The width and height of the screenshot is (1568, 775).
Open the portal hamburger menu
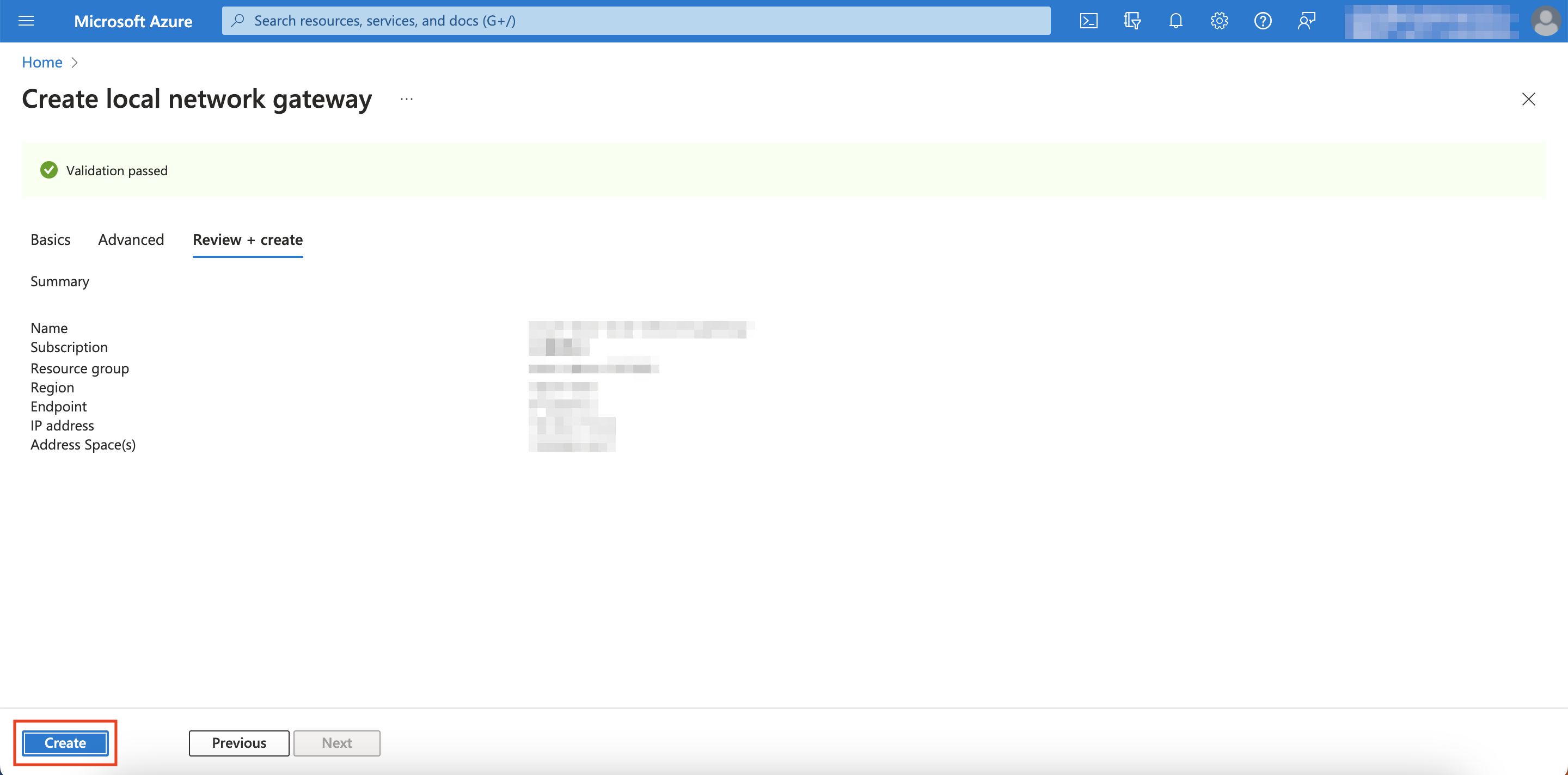click(26, 20)
